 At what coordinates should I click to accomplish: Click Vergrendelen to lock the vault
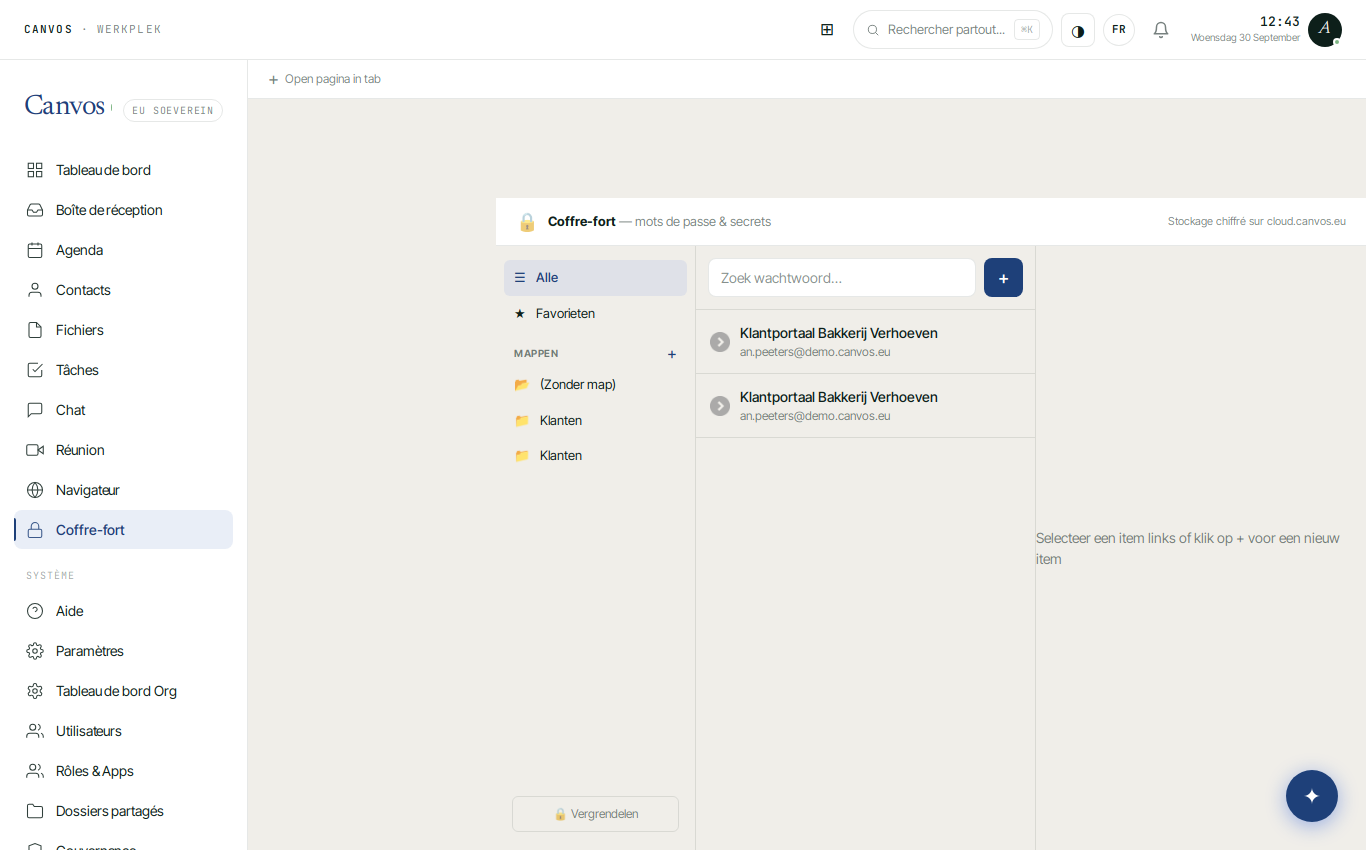595,814
